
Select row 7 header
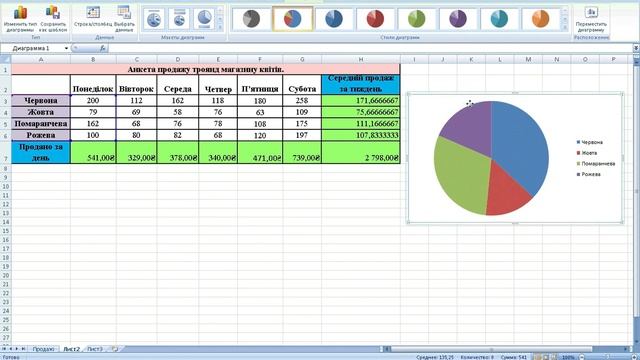click(x=5, y=152)
